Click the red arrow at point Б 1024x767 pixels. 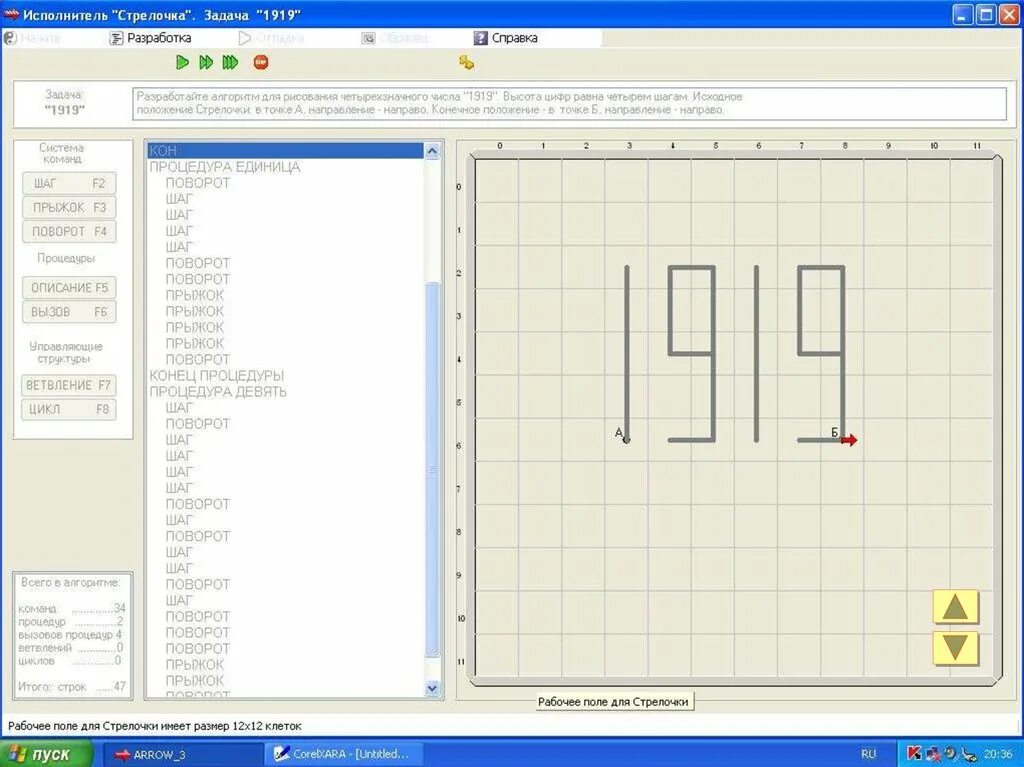tap(848, 440)
